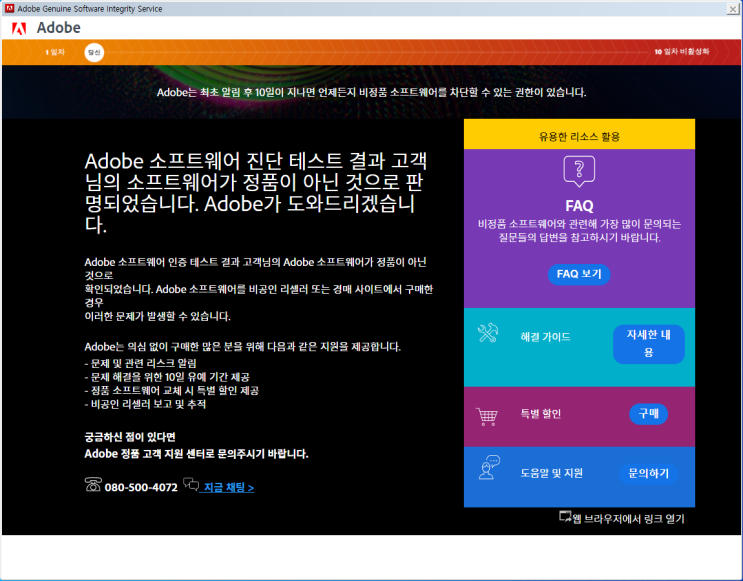
Task: Click the telephone icon beside 080-500-4072
Action: [93, 484]
